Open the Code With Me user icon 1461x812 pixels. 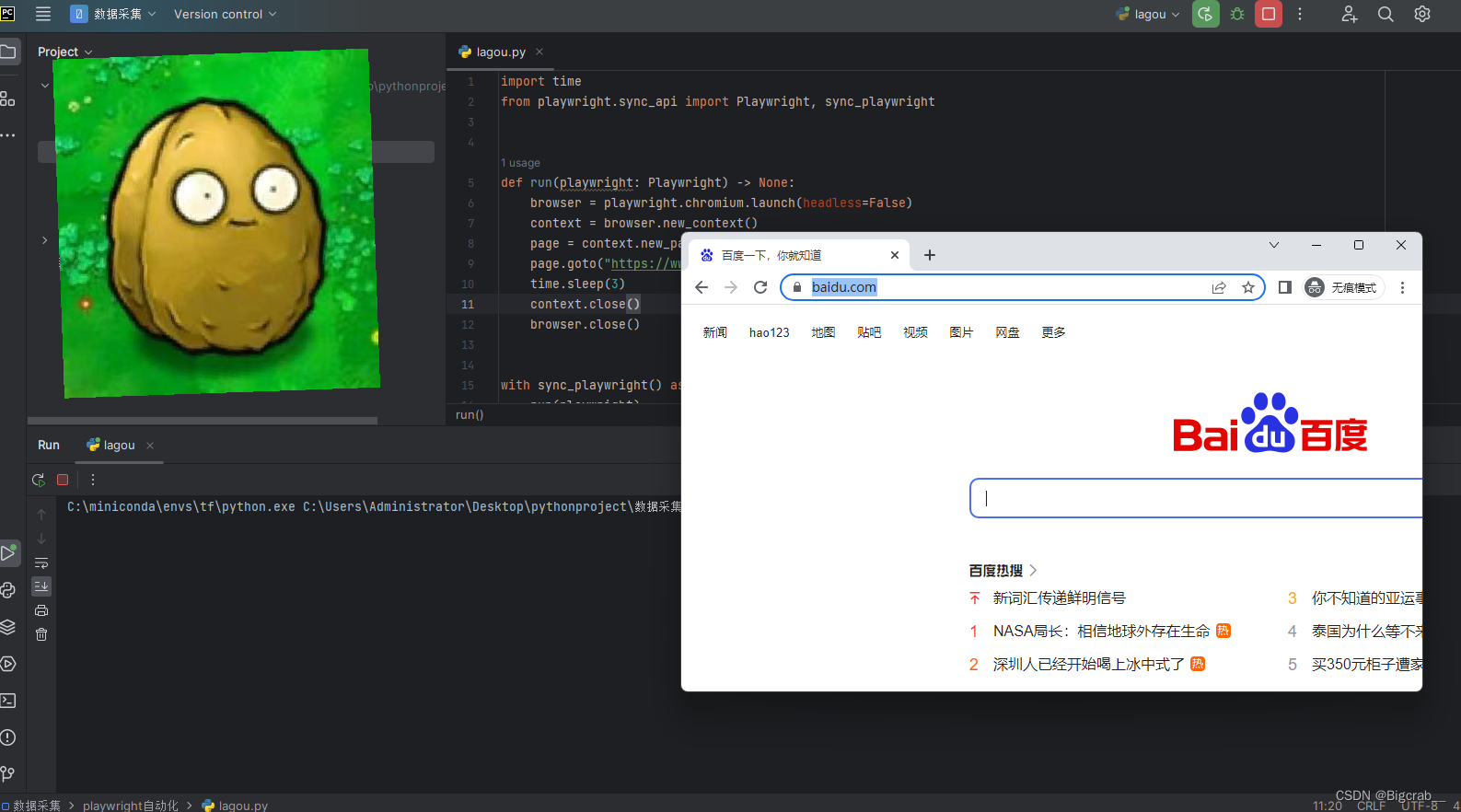pos(1350,14)
